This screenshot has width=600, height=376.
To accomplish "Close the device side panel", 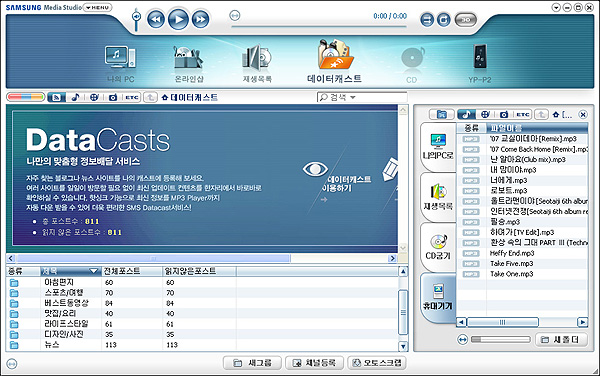I will pyautogui.click(x=583, y=114).
